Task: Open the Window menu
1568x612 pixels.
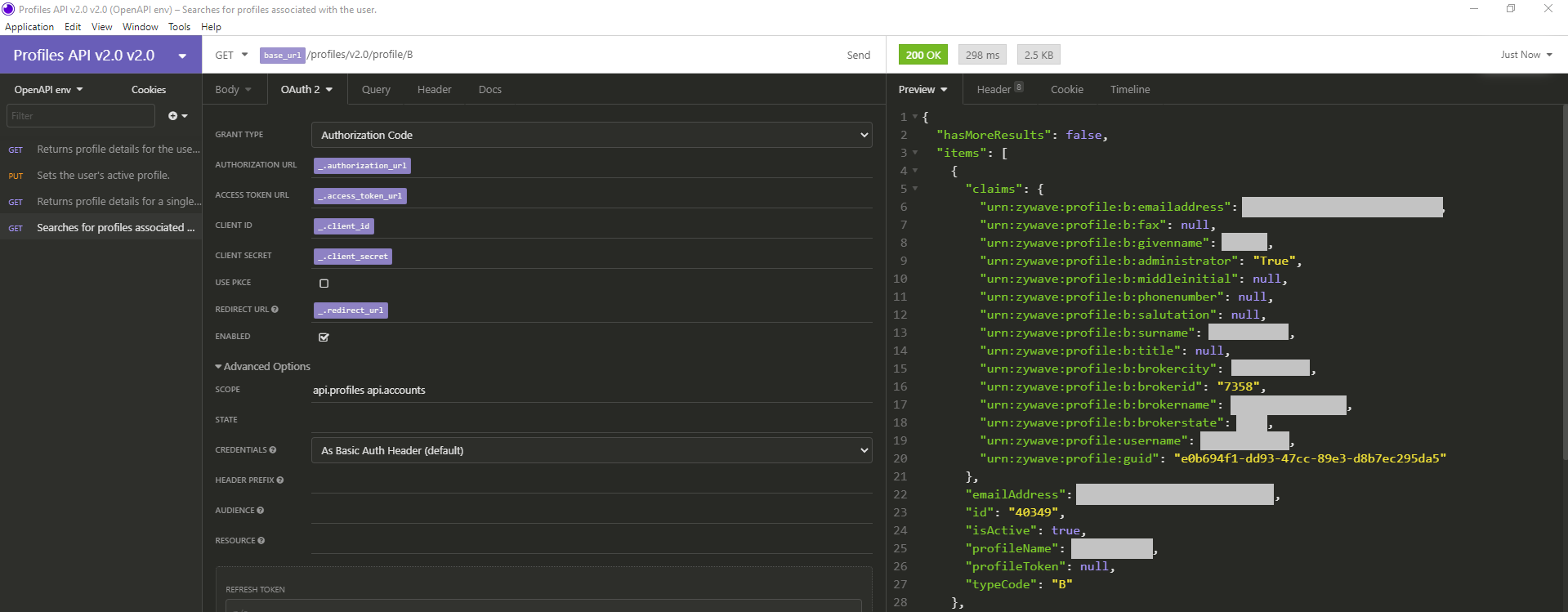Action: pos(141,27)
